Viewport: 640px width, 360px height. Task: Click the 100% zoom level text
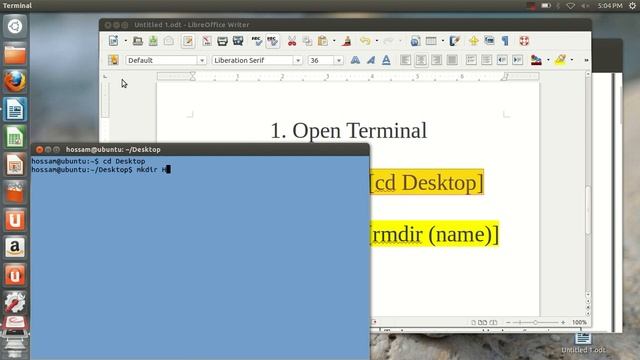pos(579,322)
